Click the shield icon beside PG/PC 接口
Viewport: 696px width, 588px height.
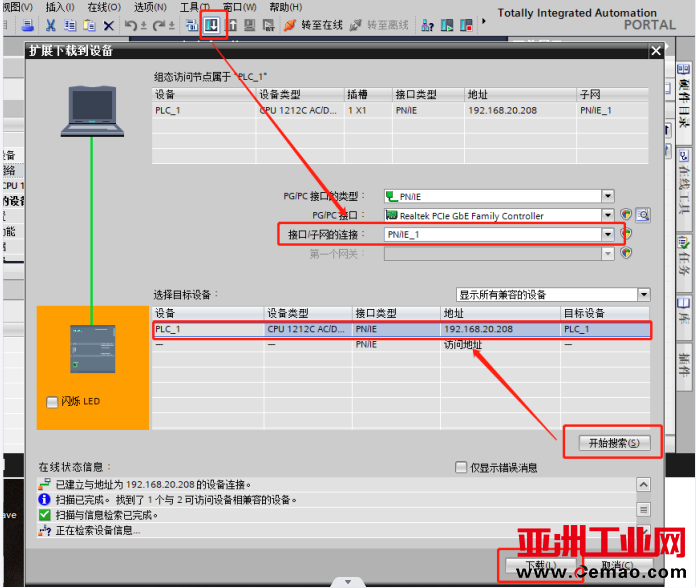click(x=626, y=215)
